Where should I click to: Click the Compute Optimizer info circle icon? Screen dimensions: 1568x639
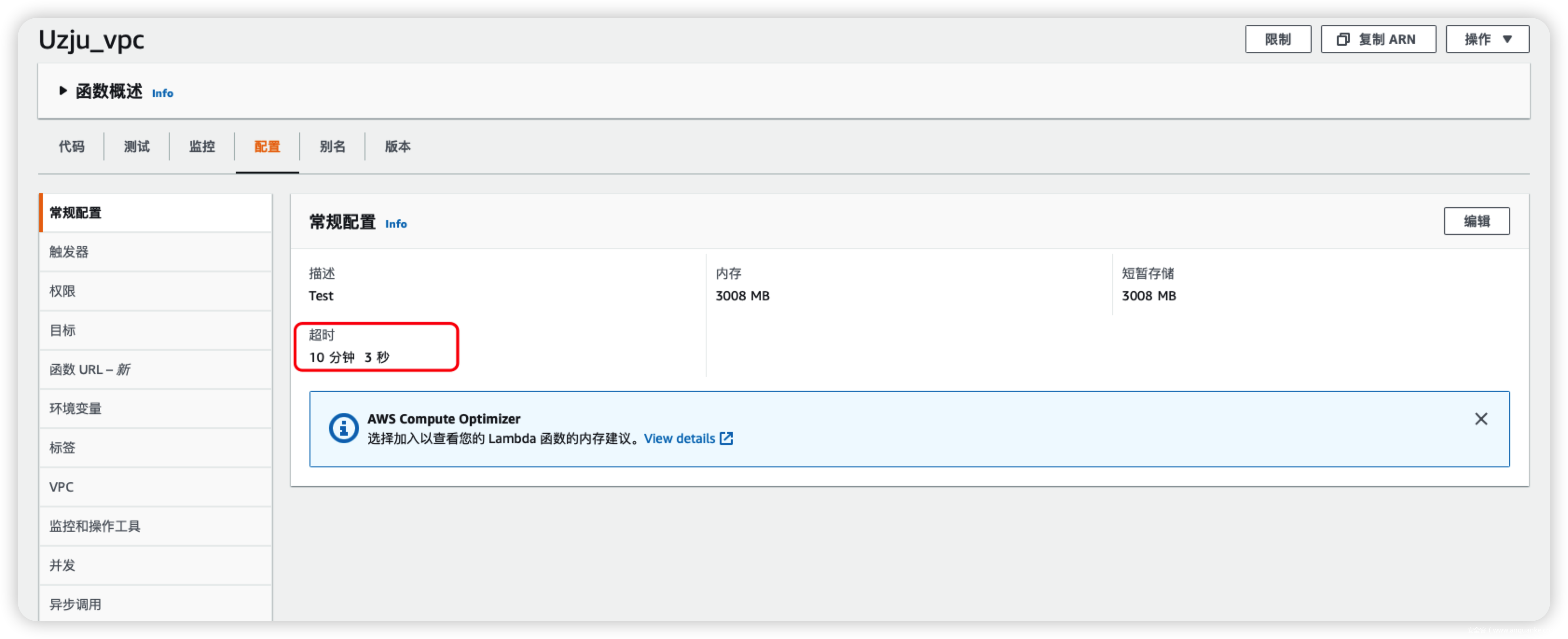click(344, 429)
